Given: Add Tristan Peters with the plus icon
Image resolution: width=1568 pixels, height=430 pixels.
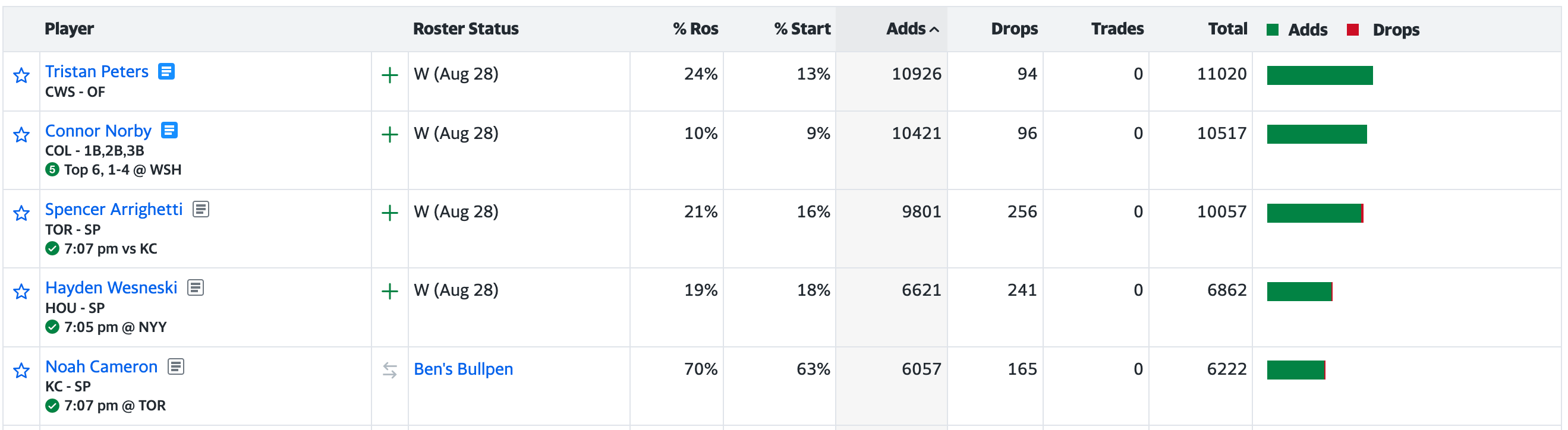Looking at the screenshot, I should (389, 75).
